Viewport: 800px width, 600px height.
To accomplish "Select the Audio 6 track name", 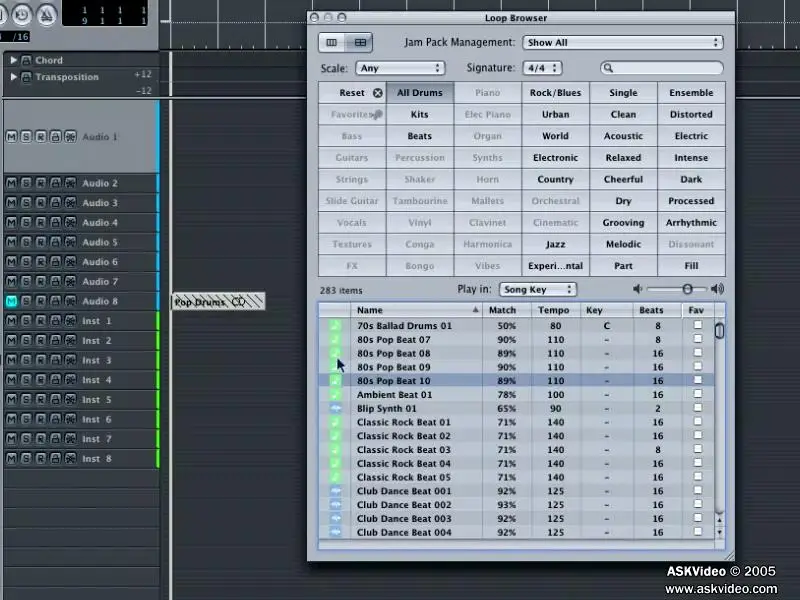I will [x=100, y=262].
